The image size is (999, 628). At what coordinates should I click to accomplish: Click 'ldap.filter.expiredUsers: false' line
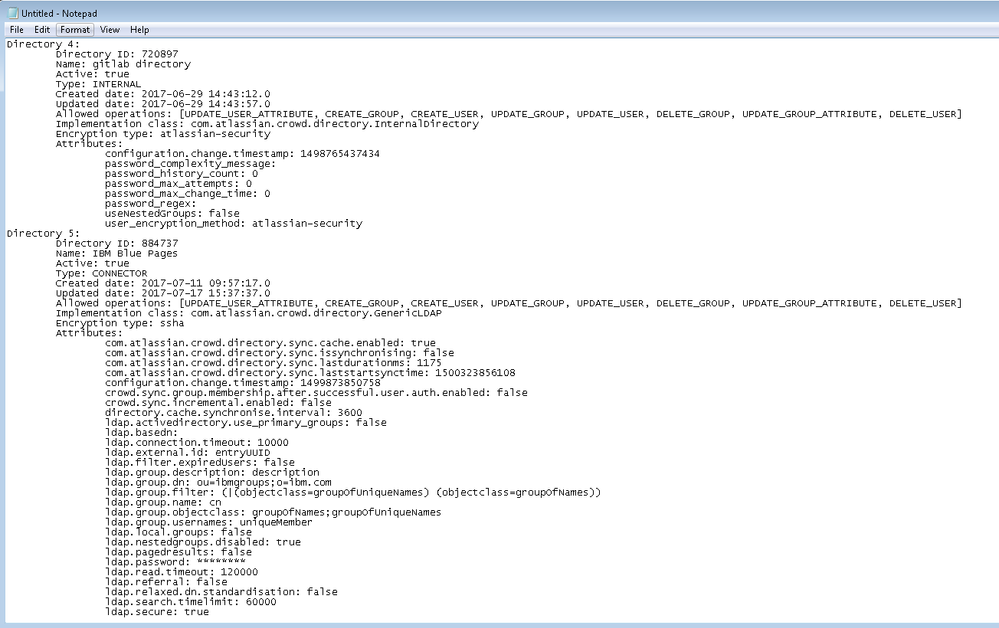tap(199, 462)
